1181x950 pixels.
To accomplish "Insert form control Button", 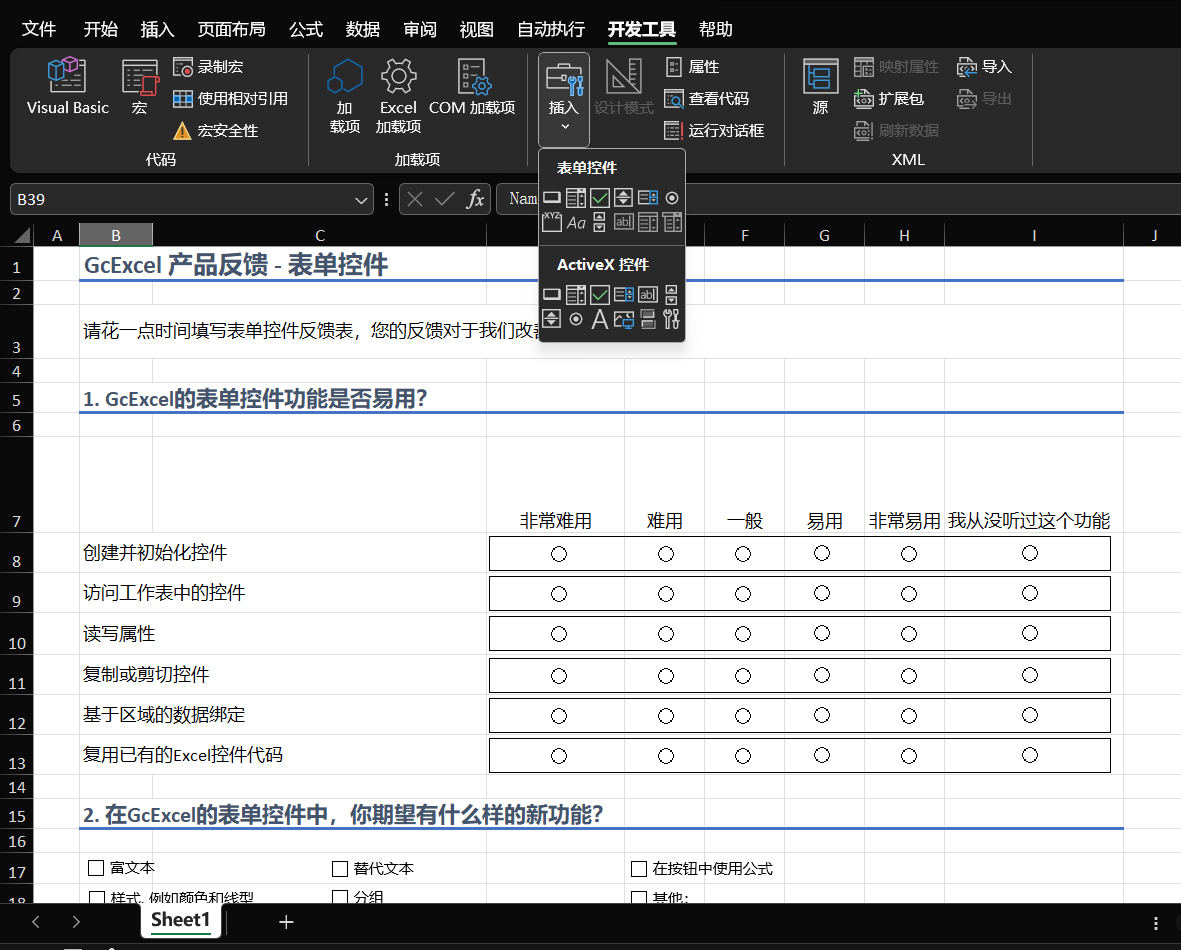I will 551,198.
